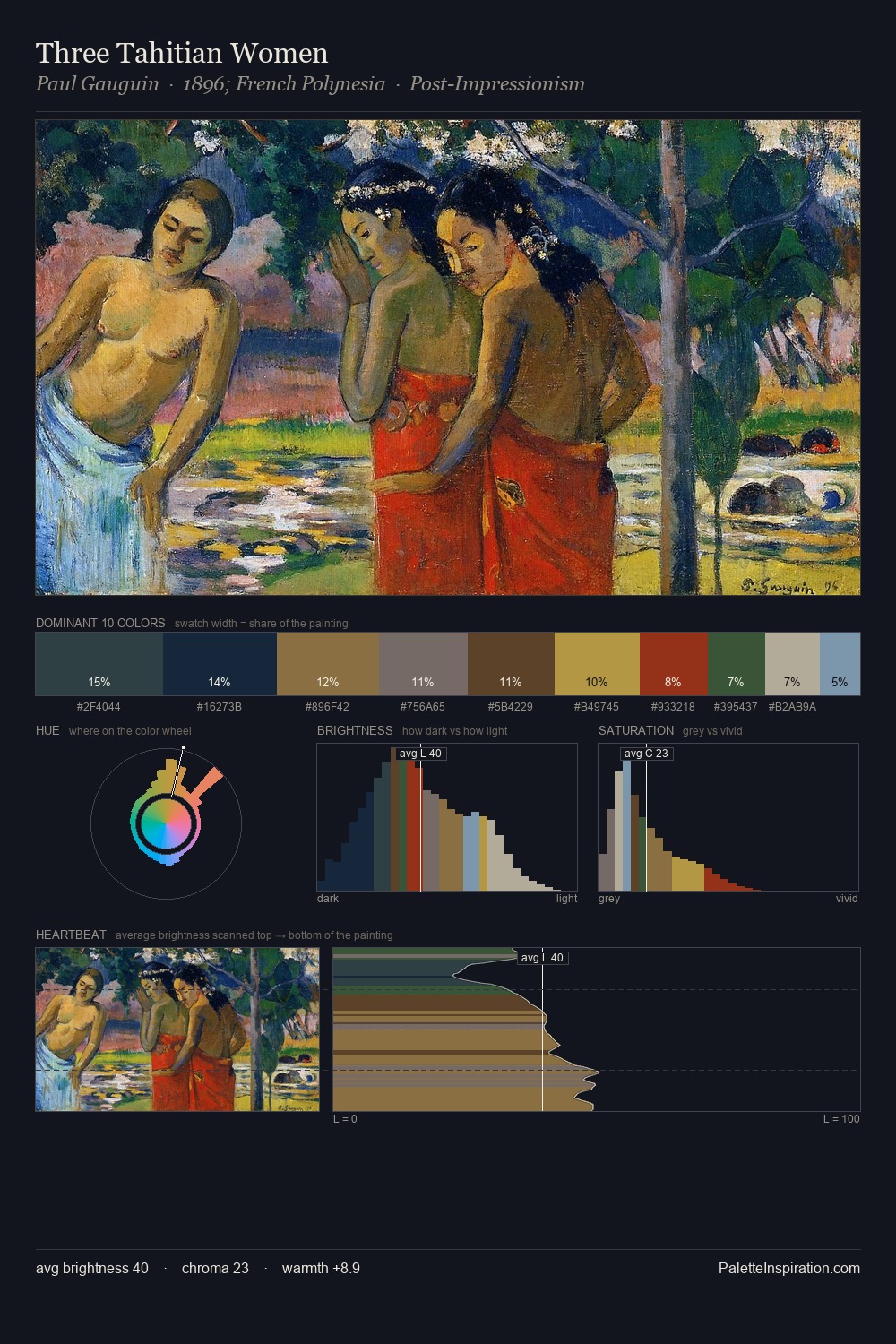Click the 'HEARTBEAT' section heading
Viewport: 896px width, 1344px height.
pos(71,935)
